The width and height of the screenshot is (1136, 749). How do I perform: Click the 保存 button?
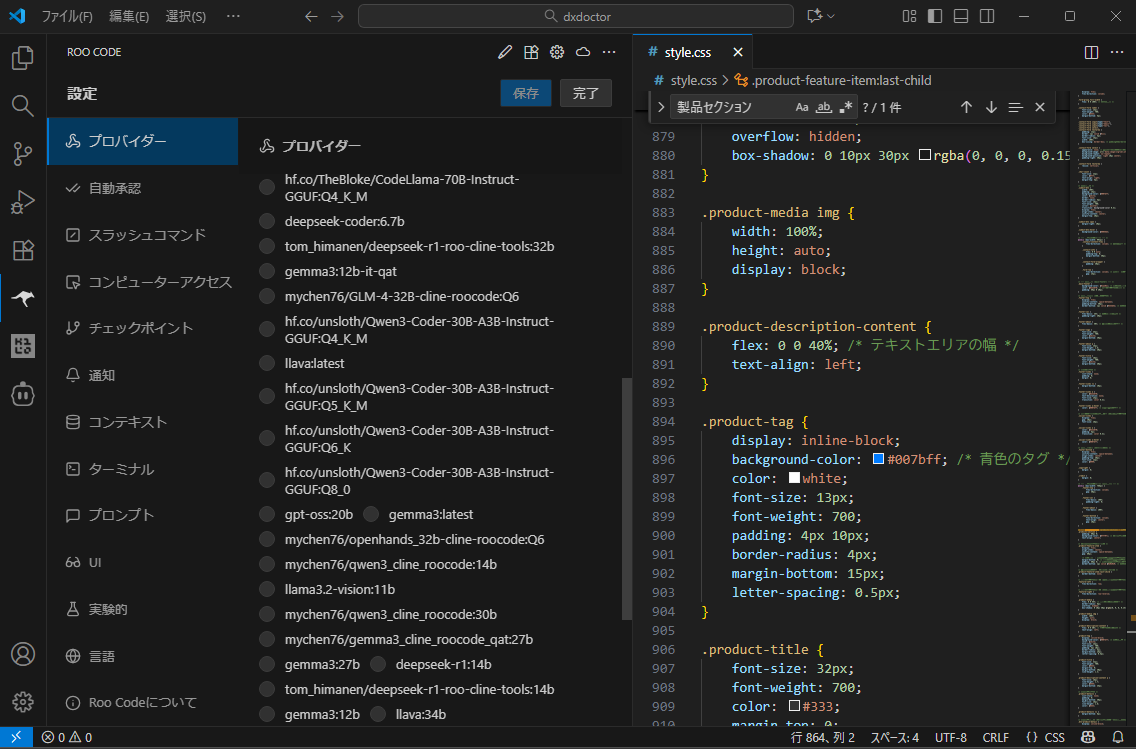click(526, 93)
